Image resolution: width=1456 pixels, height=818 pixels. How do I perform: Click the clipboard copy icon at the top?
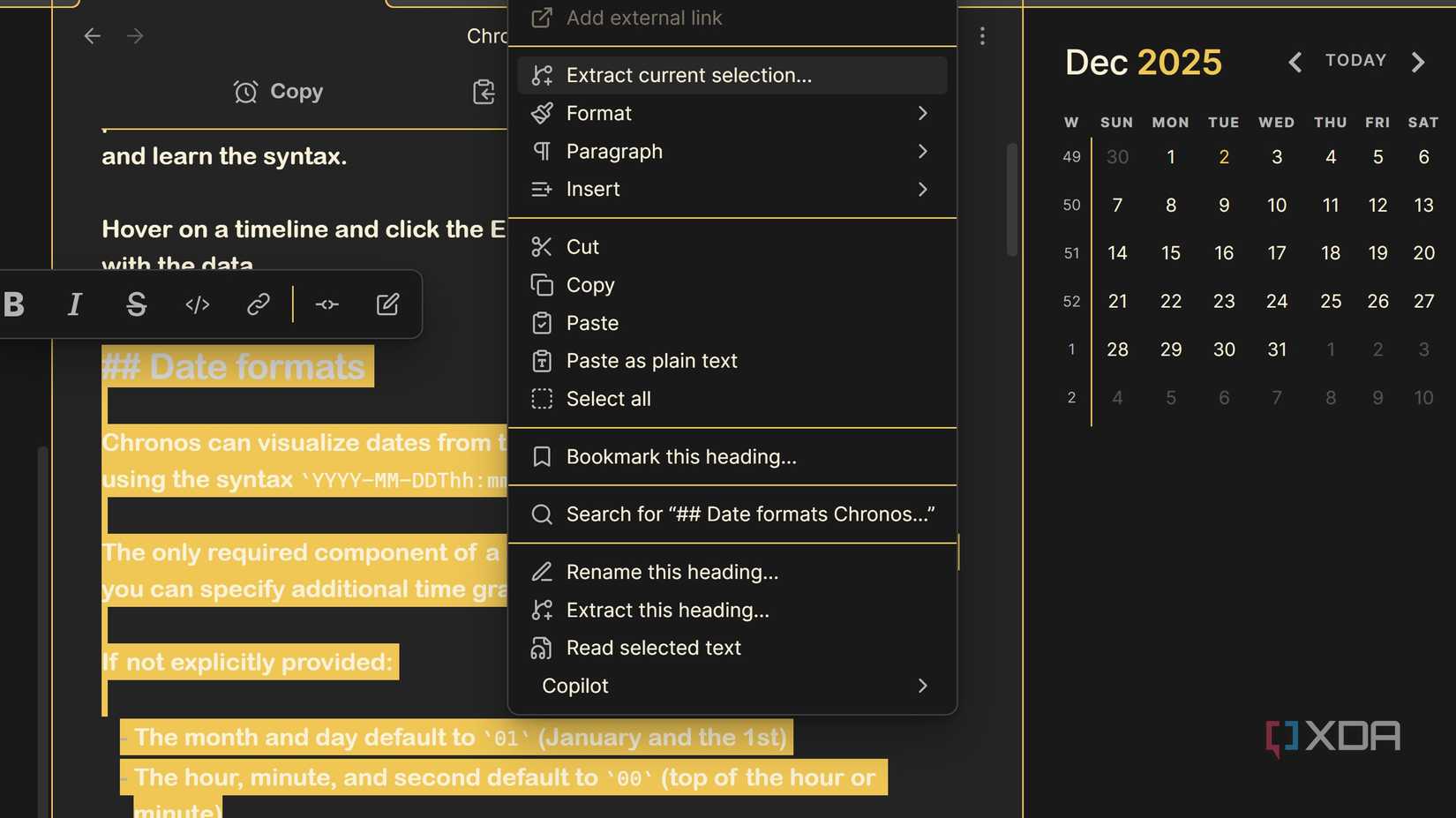pyautogui.click(x=484, y=91)
